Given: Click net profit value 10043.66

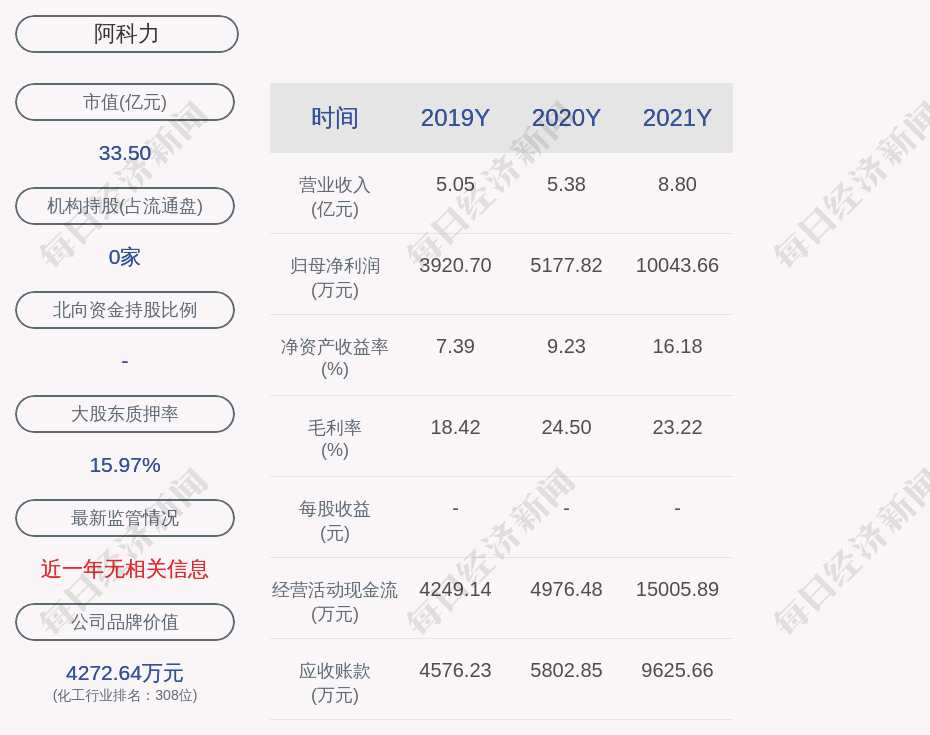Looking at the screenshot, I should (677, 265).
